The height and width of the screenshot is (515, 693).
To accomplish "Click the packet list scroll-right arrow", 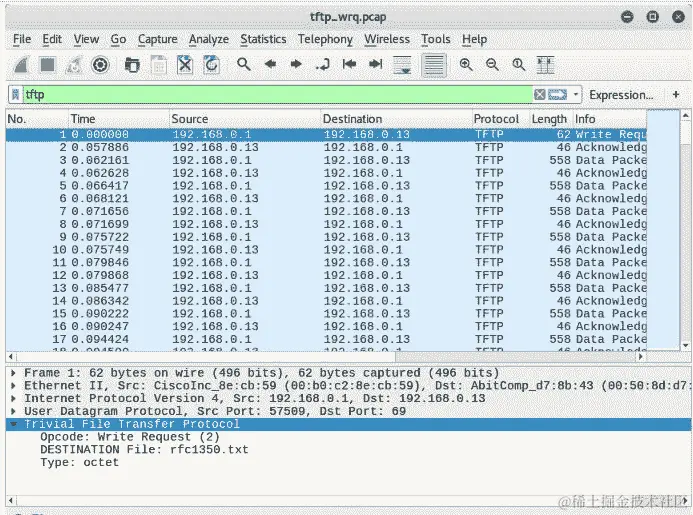I will 640,356.
